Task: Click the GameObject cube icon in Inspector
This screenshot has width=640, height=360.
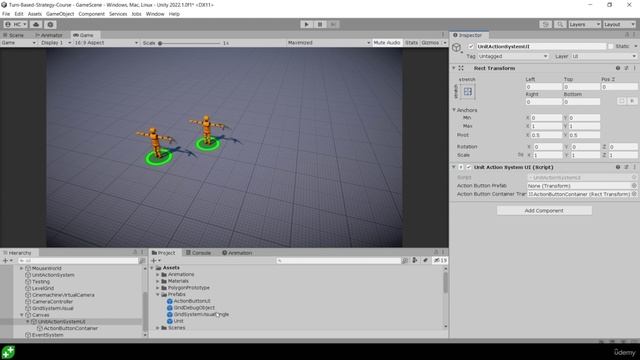Action: (x=456, y=48)
